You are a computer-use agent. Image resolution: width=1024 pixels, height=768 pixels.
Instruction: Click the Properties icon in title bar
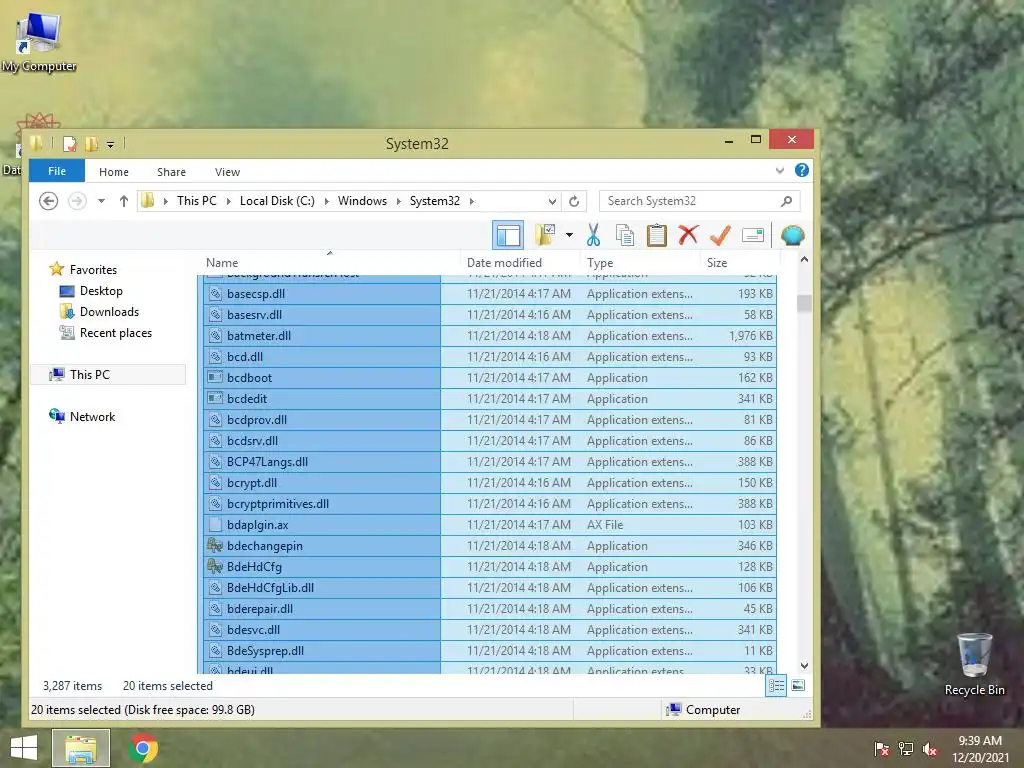[70, 144]
